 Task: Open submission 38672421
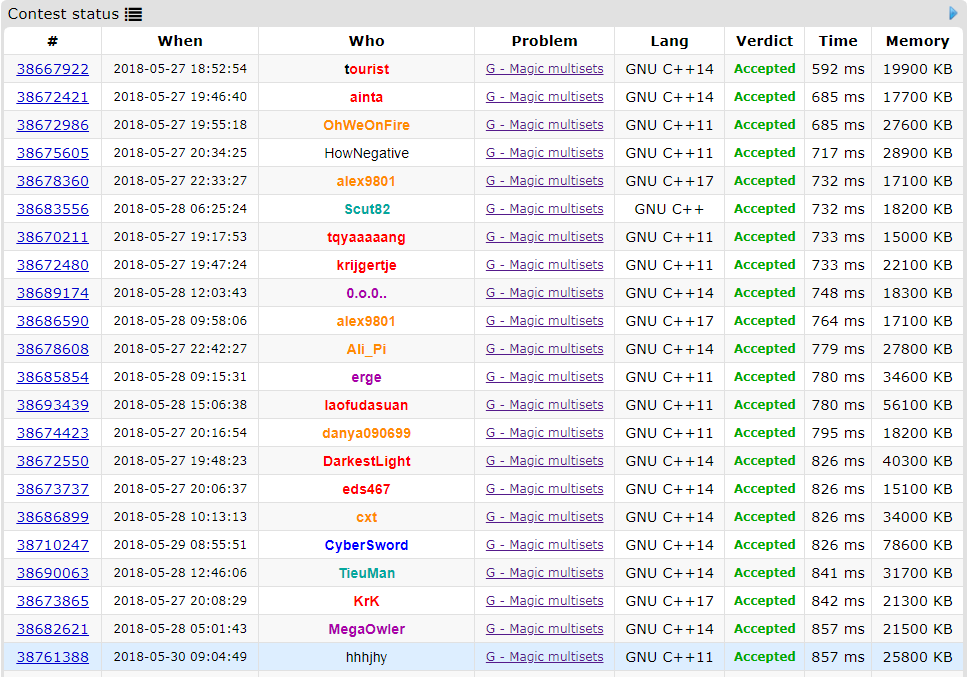(x=52, y=97)
